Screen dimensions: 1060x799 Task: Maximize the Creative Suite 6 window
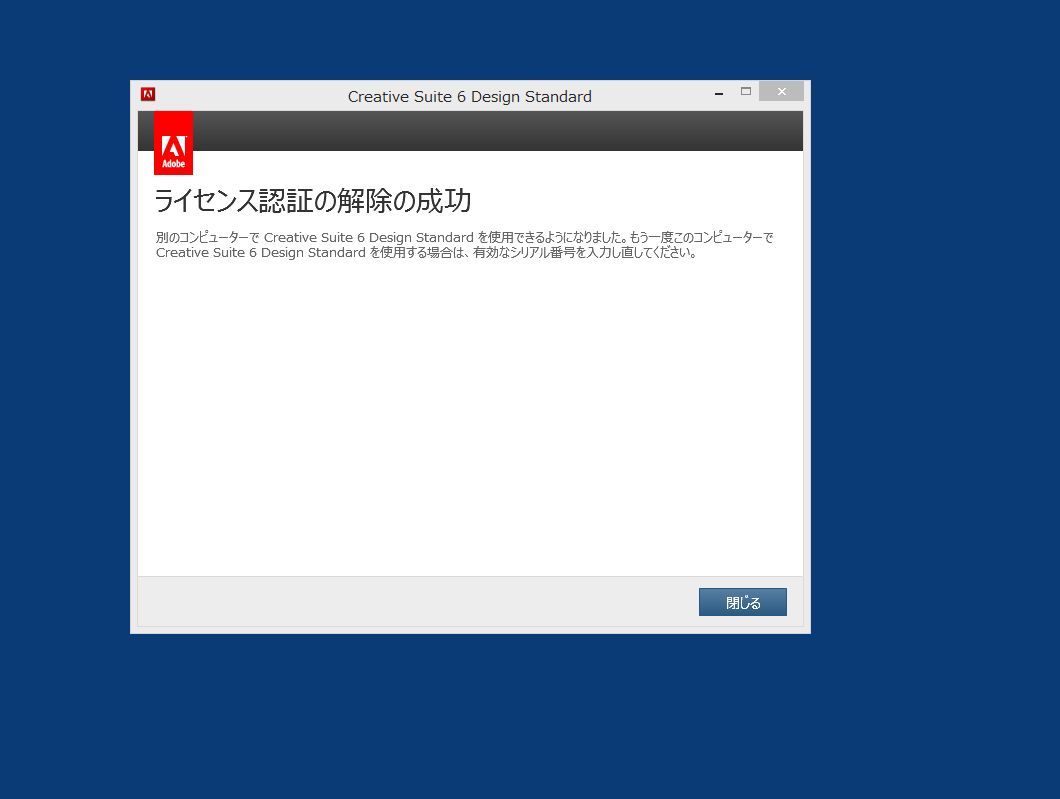click(x=746, y=91)
